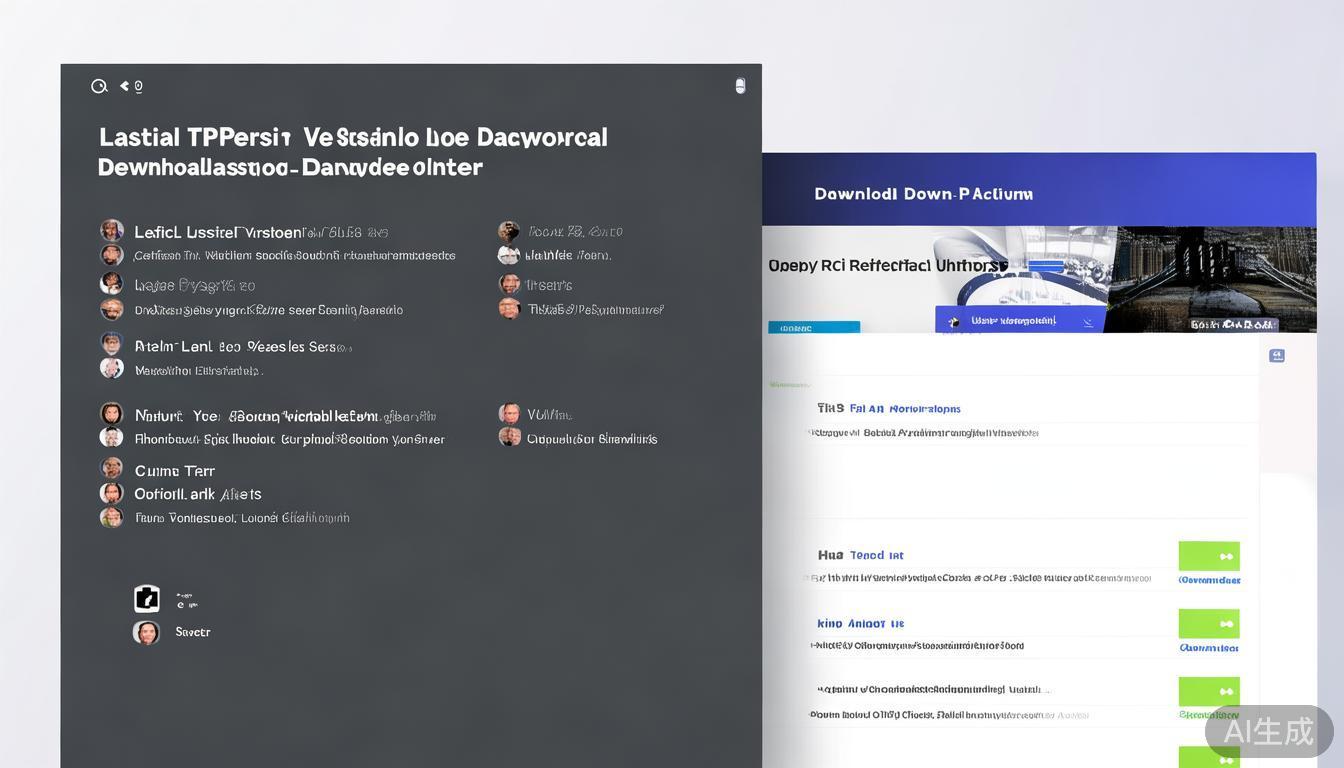Click the search magnifier icon in dark panel
Viewport: 1344px width, 768px height.
point(99,87)
